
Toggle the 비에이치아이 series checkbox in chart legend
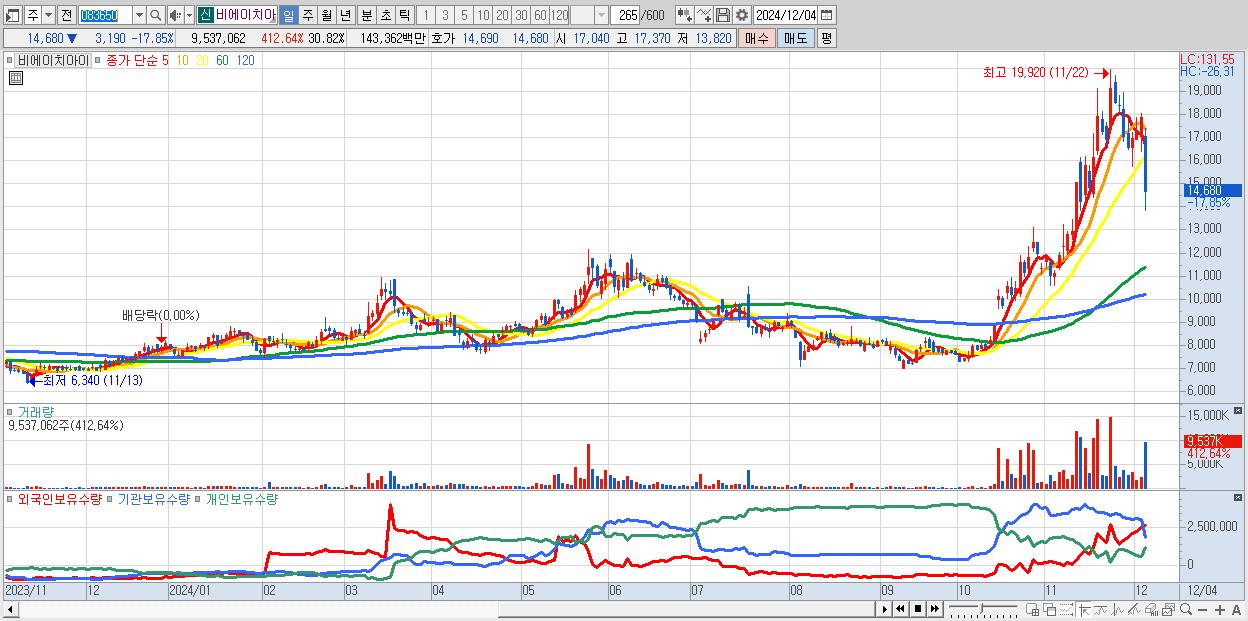(x=11, y=60)
